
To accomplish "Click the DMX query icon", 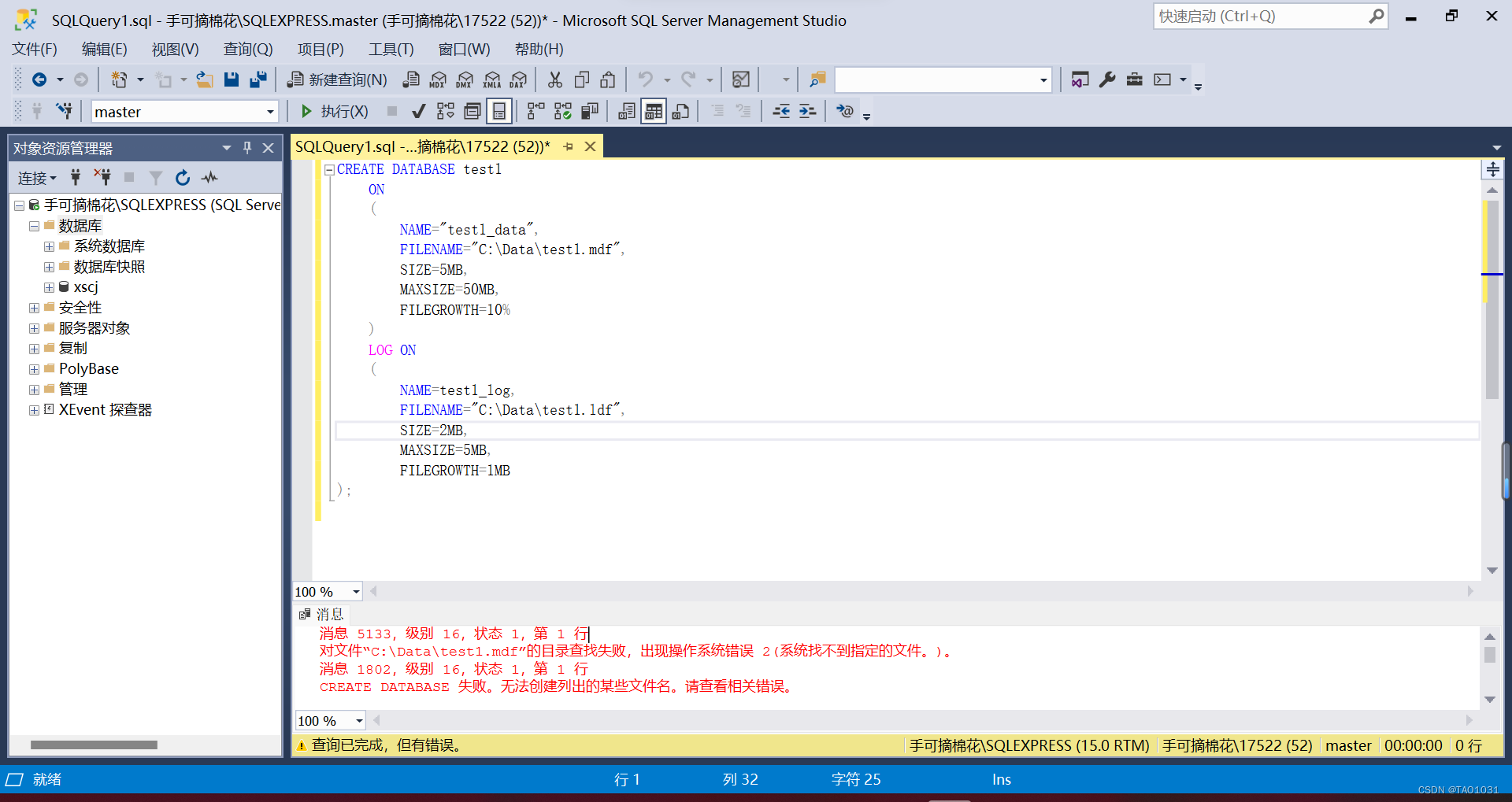I will point(465,79).
